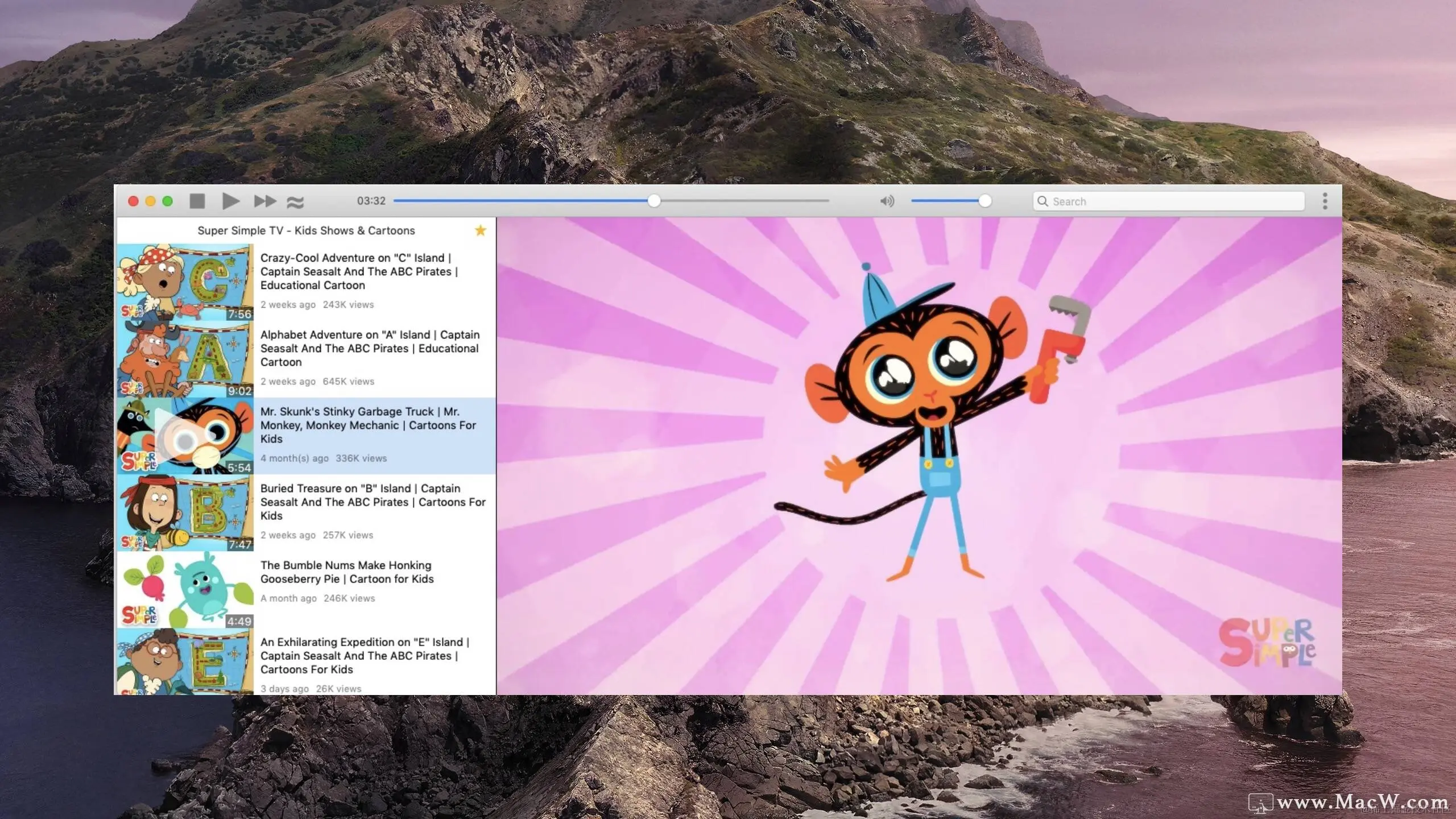Click the Play button in the toolbar
The width and height of the screenshot is (1456, 819).
point(230,201)
